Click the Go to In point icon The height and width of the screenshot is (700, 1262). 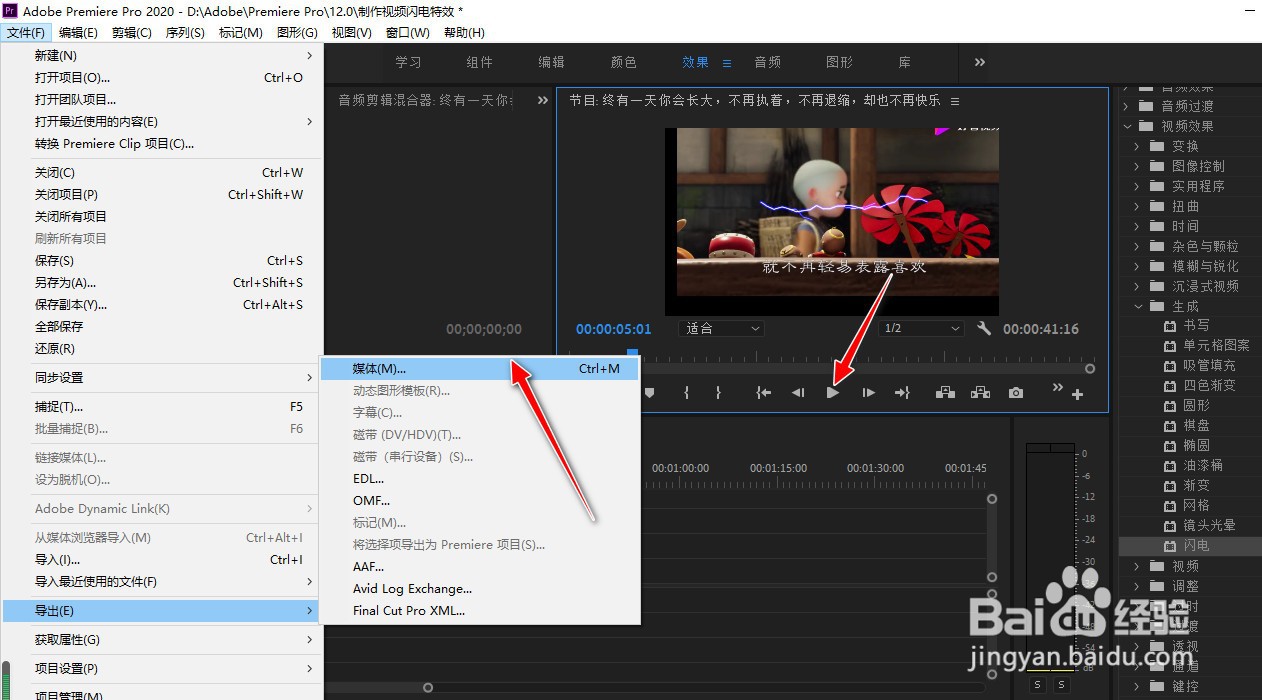pos(764,393)
